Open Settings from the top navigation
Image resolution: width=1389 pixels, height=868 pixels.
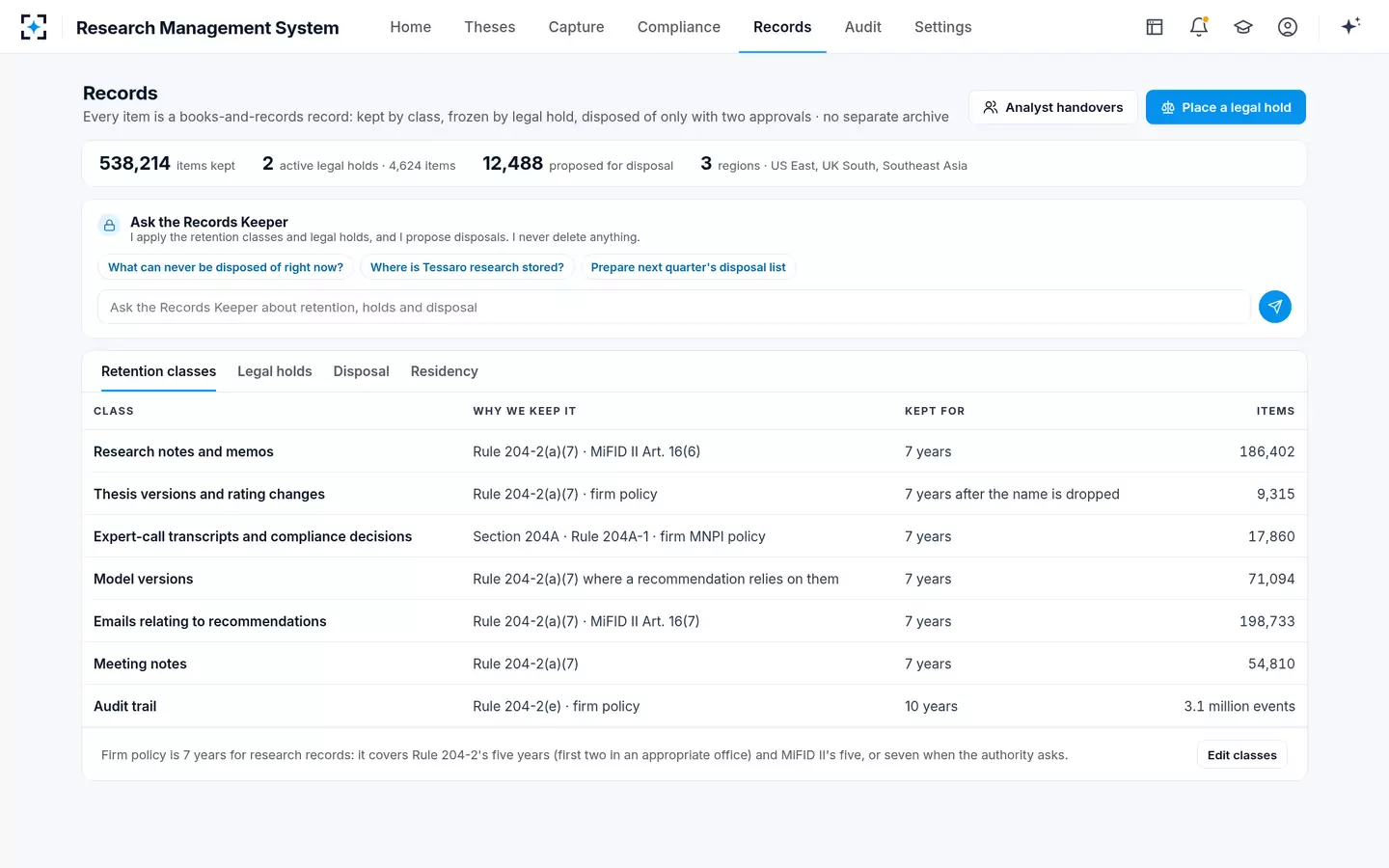click(943, 27)
